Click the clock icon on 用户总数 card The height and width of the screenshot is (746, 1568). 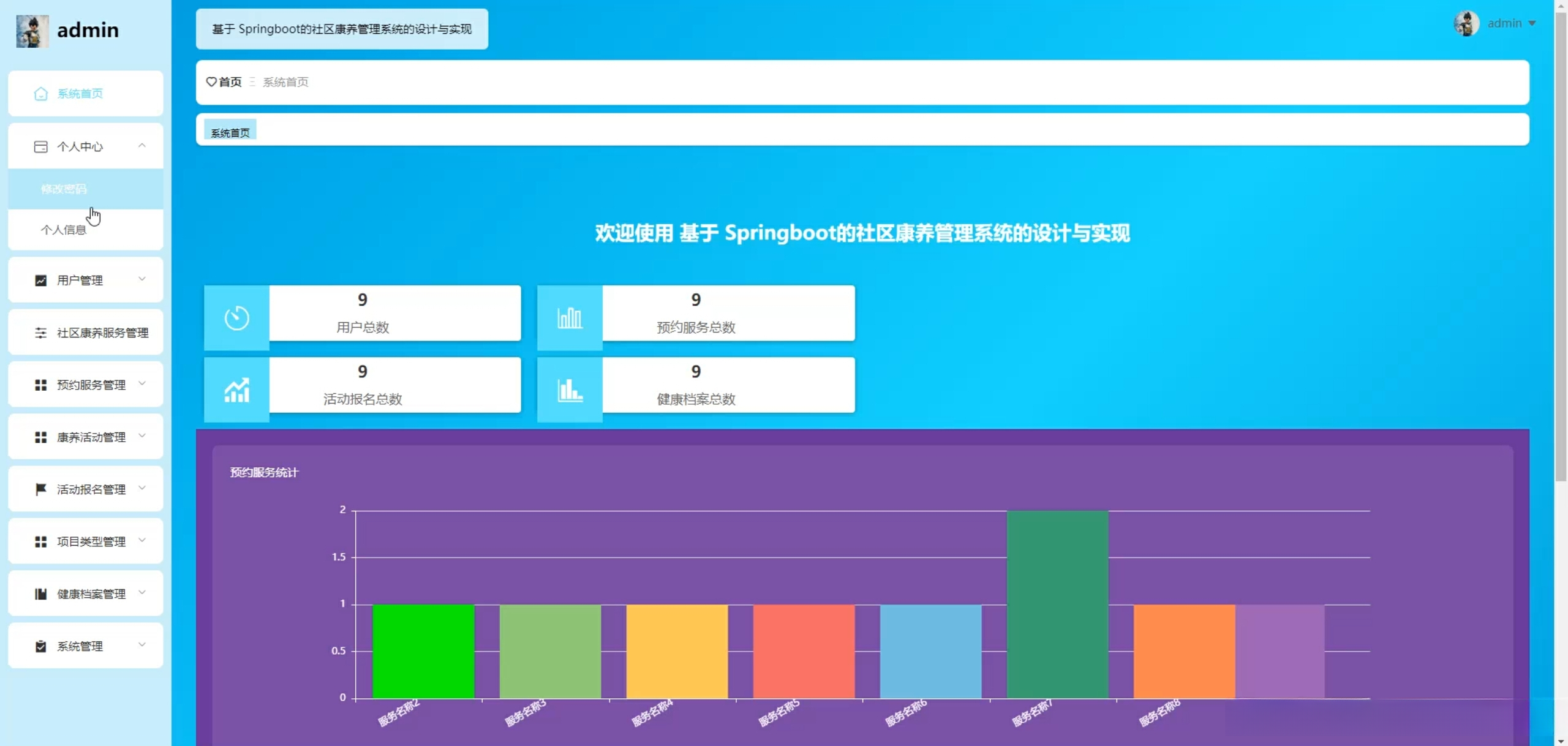(236, 318)
